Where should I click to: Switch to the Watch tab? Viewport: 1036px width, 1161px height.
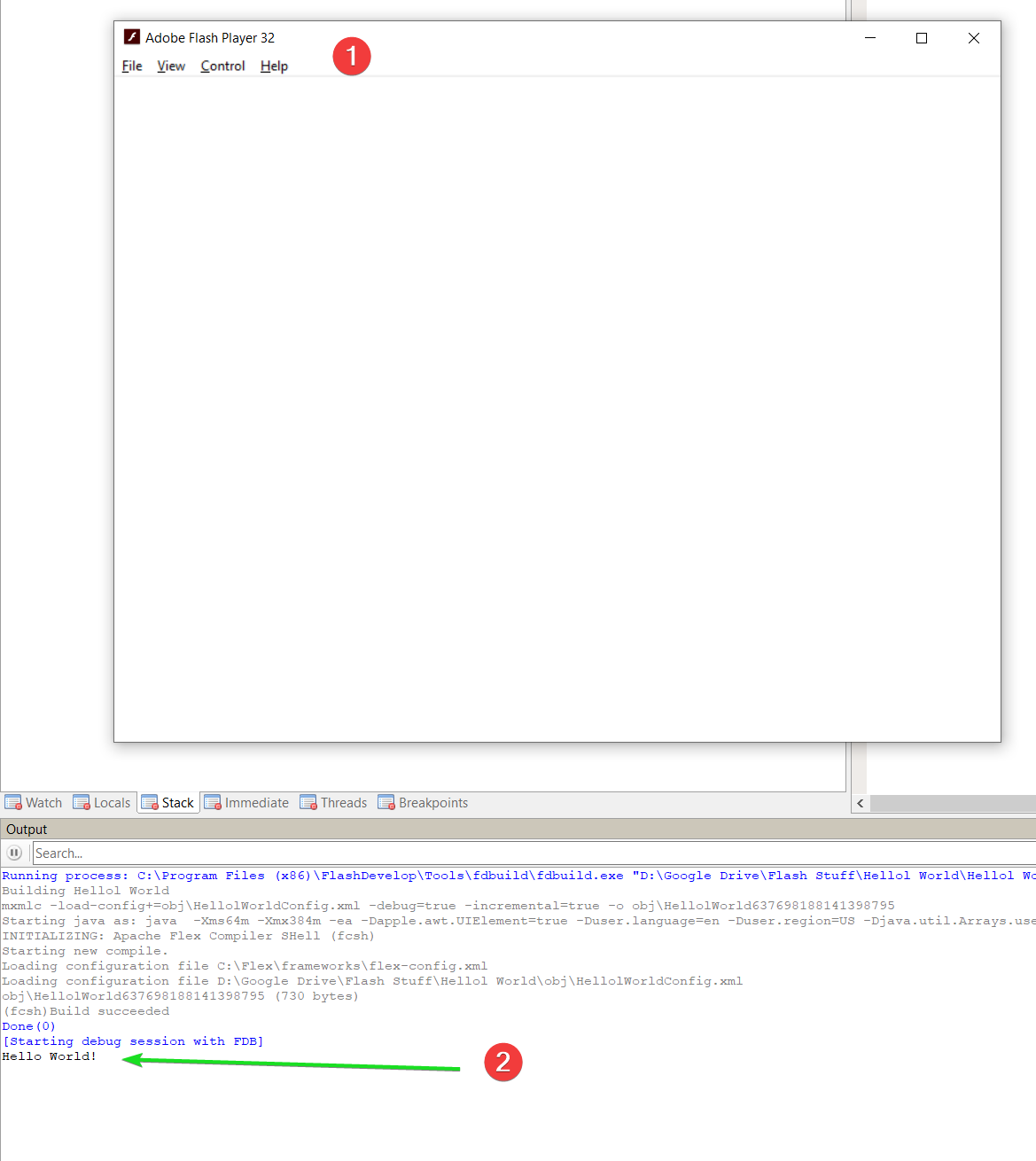point(34,802)
